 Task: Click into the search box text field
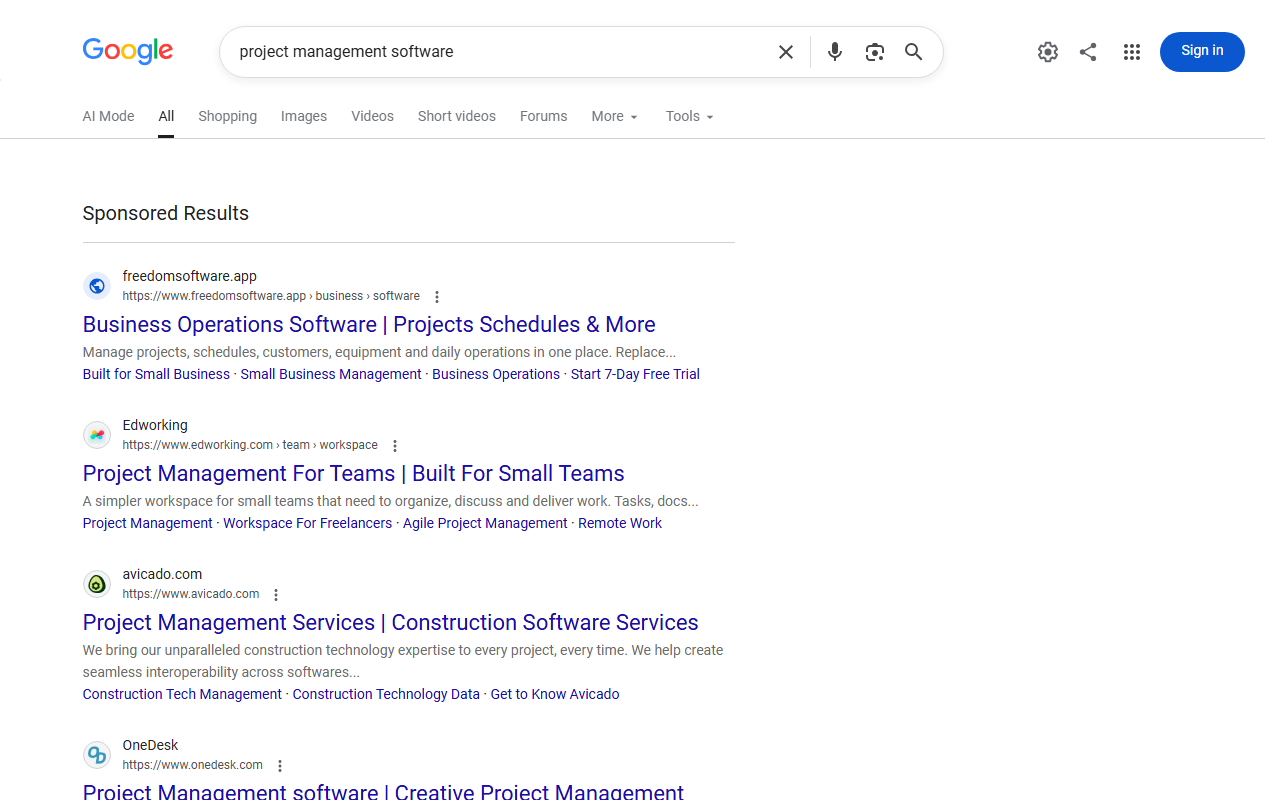pos(500,52)
